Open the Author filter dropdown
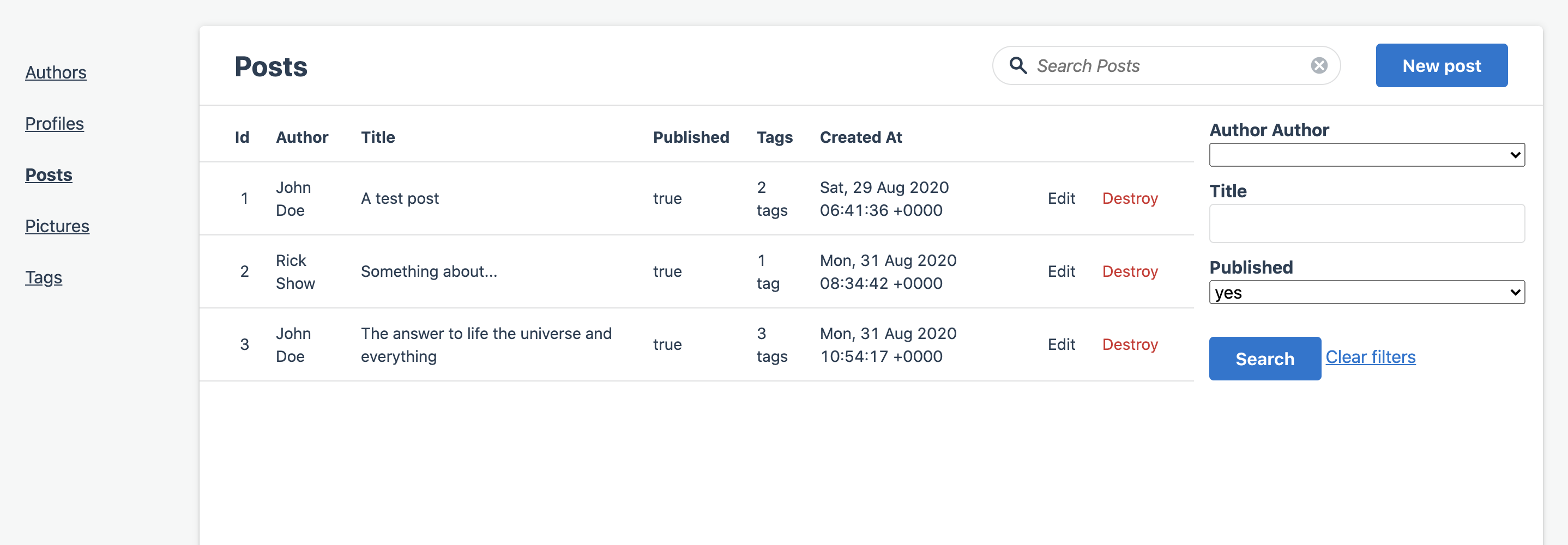1568x545 pixels. click(x=1366, y=154)
